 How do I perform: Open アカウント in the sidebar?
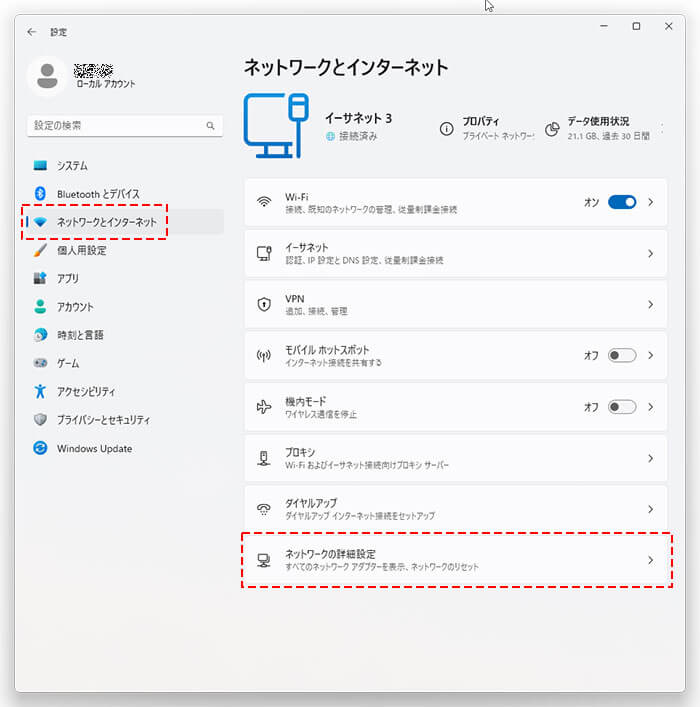tap(125, 307)
